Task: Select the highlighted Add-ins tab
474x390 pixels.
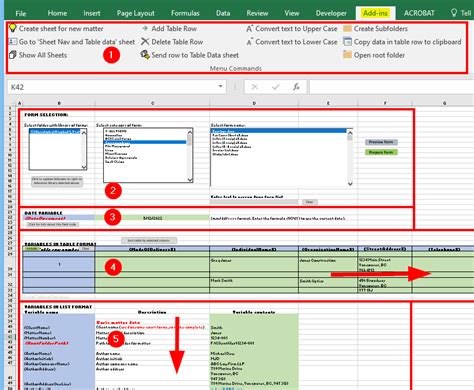Action: point(375,13)
